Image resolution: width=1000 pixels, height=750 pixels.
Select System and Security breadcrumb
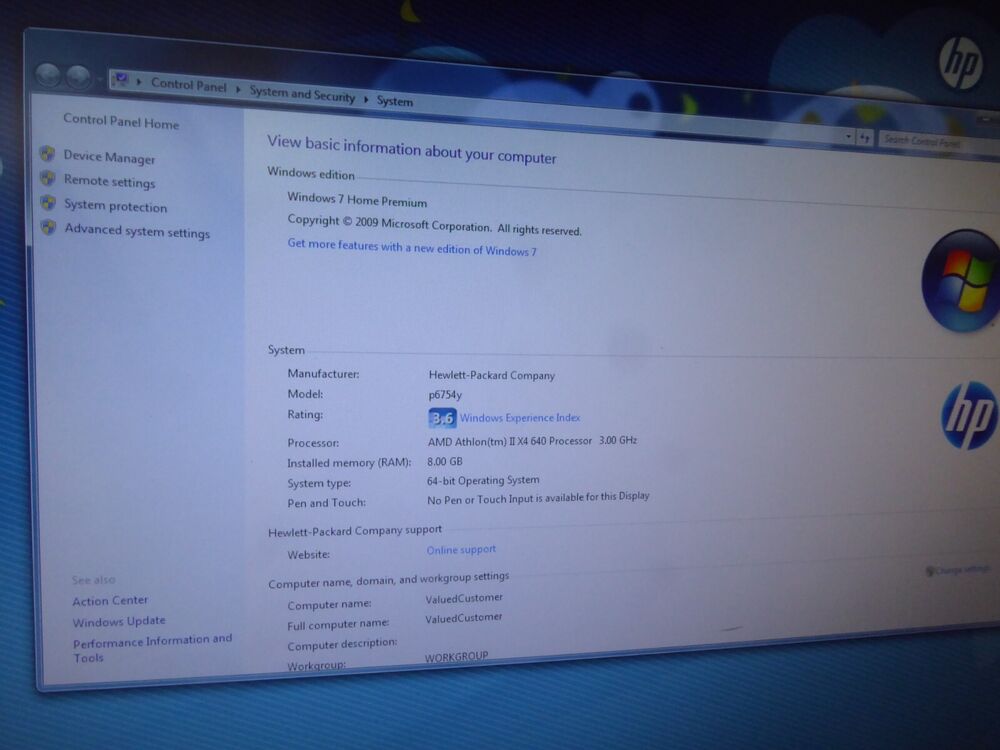302,94
